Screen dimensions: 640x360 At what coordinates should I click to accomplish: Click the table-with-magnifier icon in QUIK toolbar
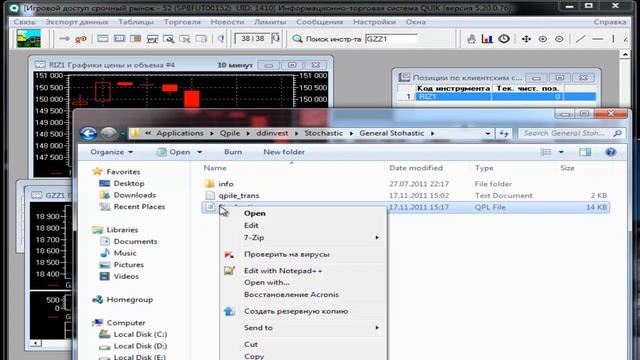[169, 39]
